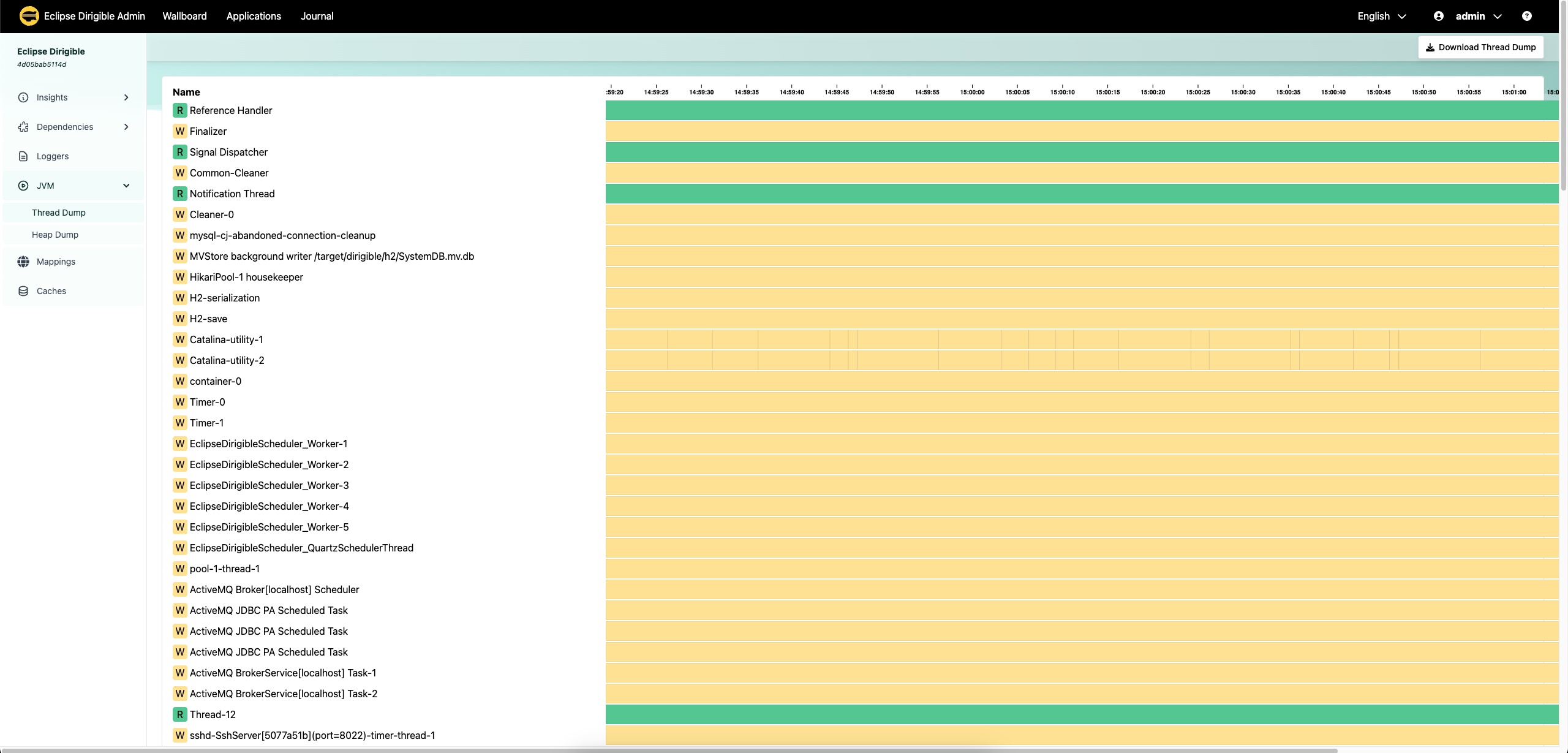This screenshot has width=1568, height=753.
Task: Expand the Dependencies sidebar section chevron
Action: (x=126, y=127)
